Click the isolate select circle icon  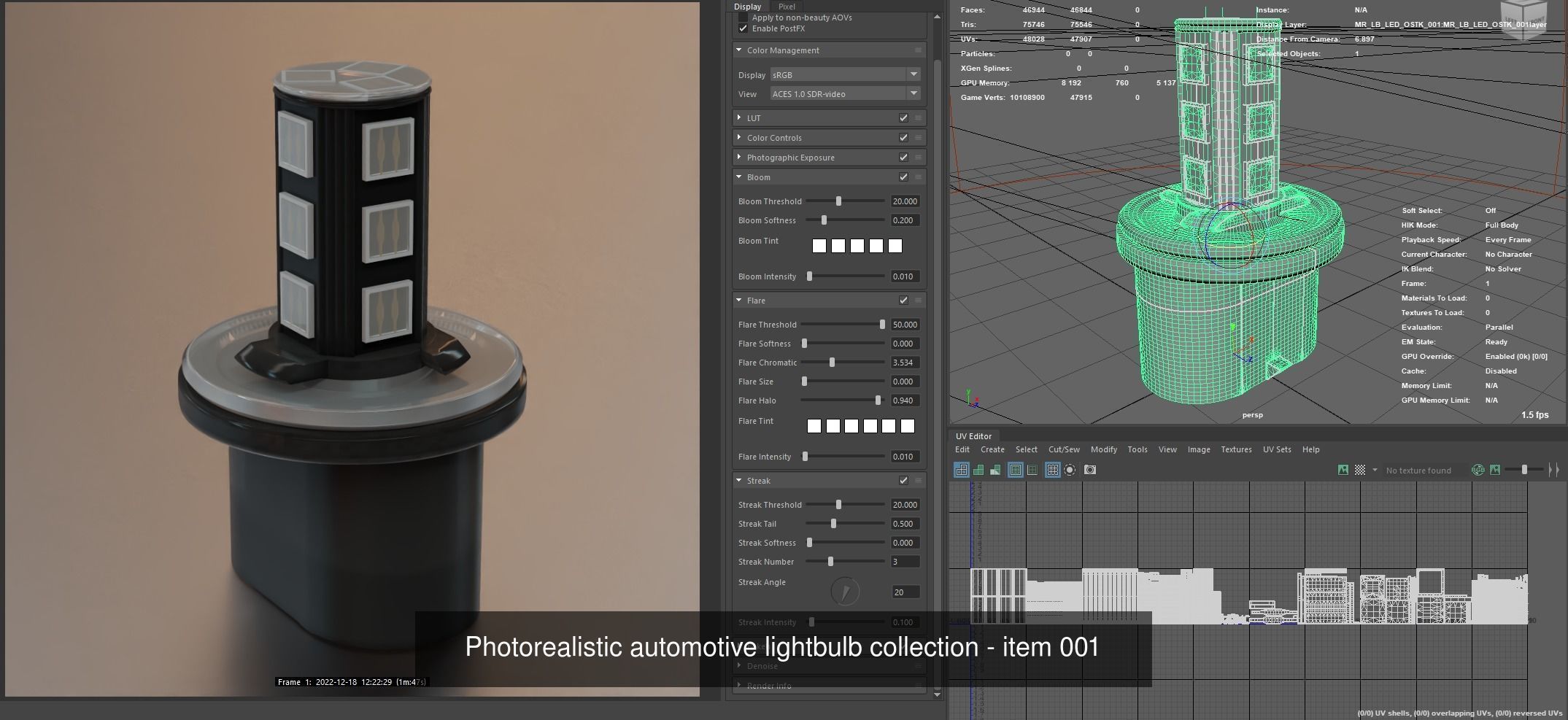1070,471
